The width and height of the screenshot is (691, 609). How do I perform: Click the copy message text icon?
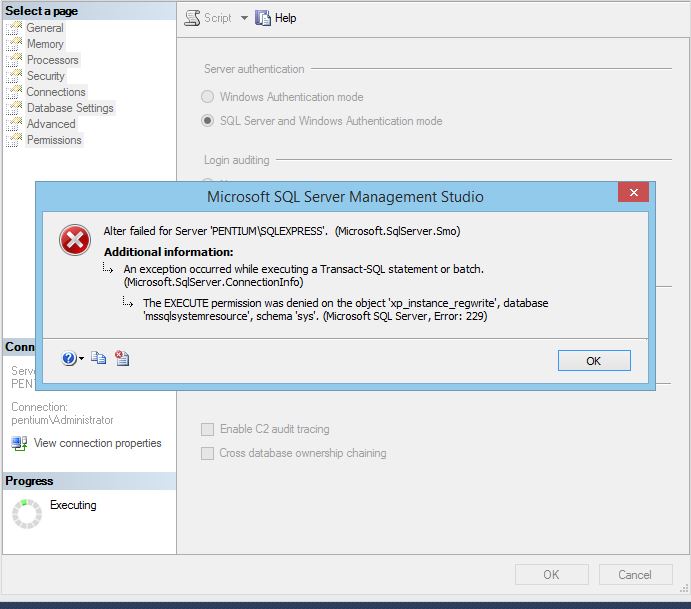pyautogui.click(x=98, y=358)
